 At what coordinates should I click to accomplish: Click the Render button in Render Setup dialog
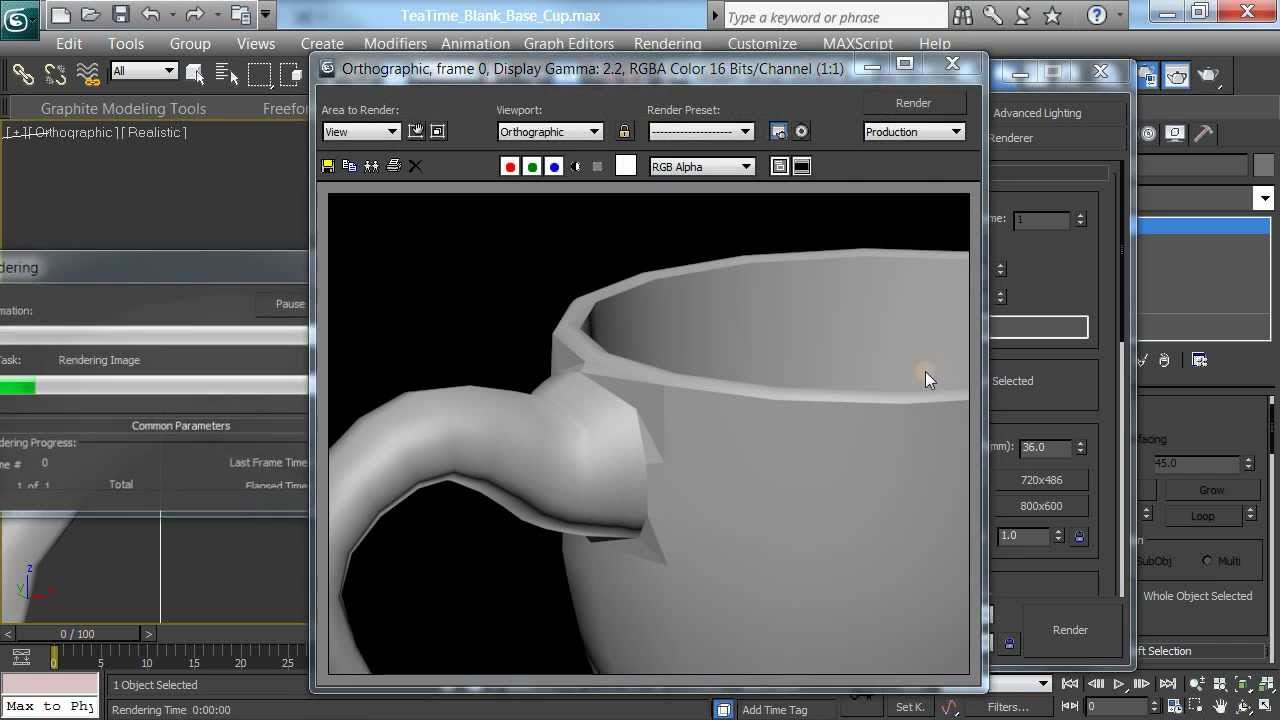coord(1070,630)
